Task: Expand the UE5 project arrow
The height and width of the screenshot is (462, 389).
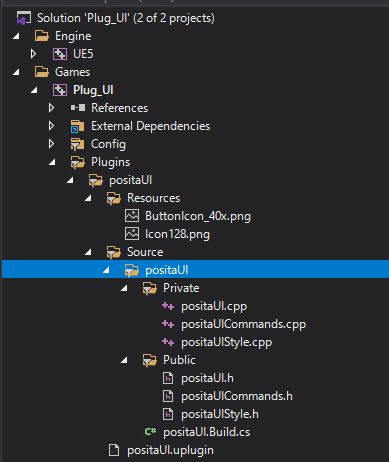Action: click(x=33, y=54)
